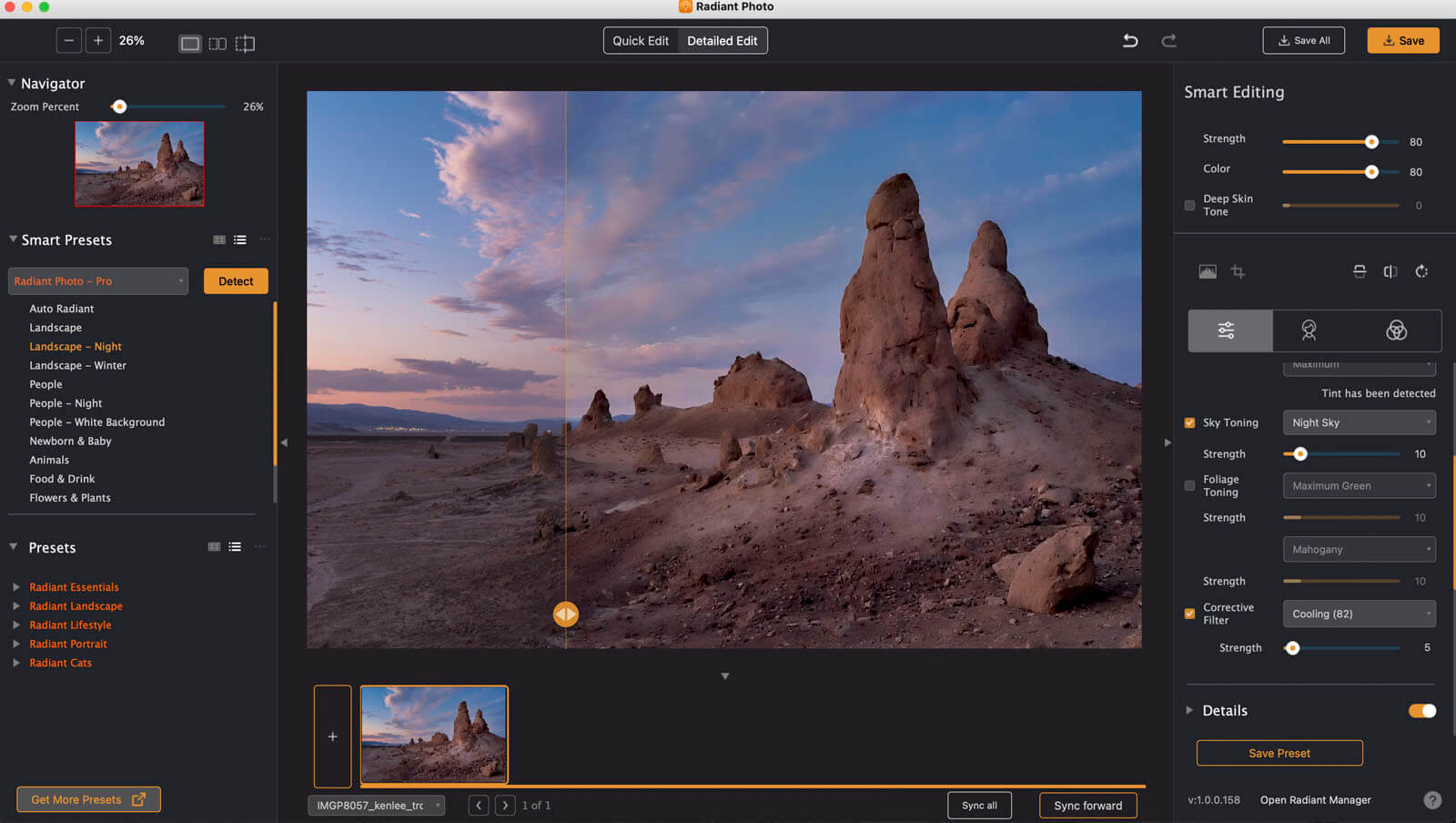Click the Save Preset button
This screenshot has height=823, width=1456.
pos(1279,753)
